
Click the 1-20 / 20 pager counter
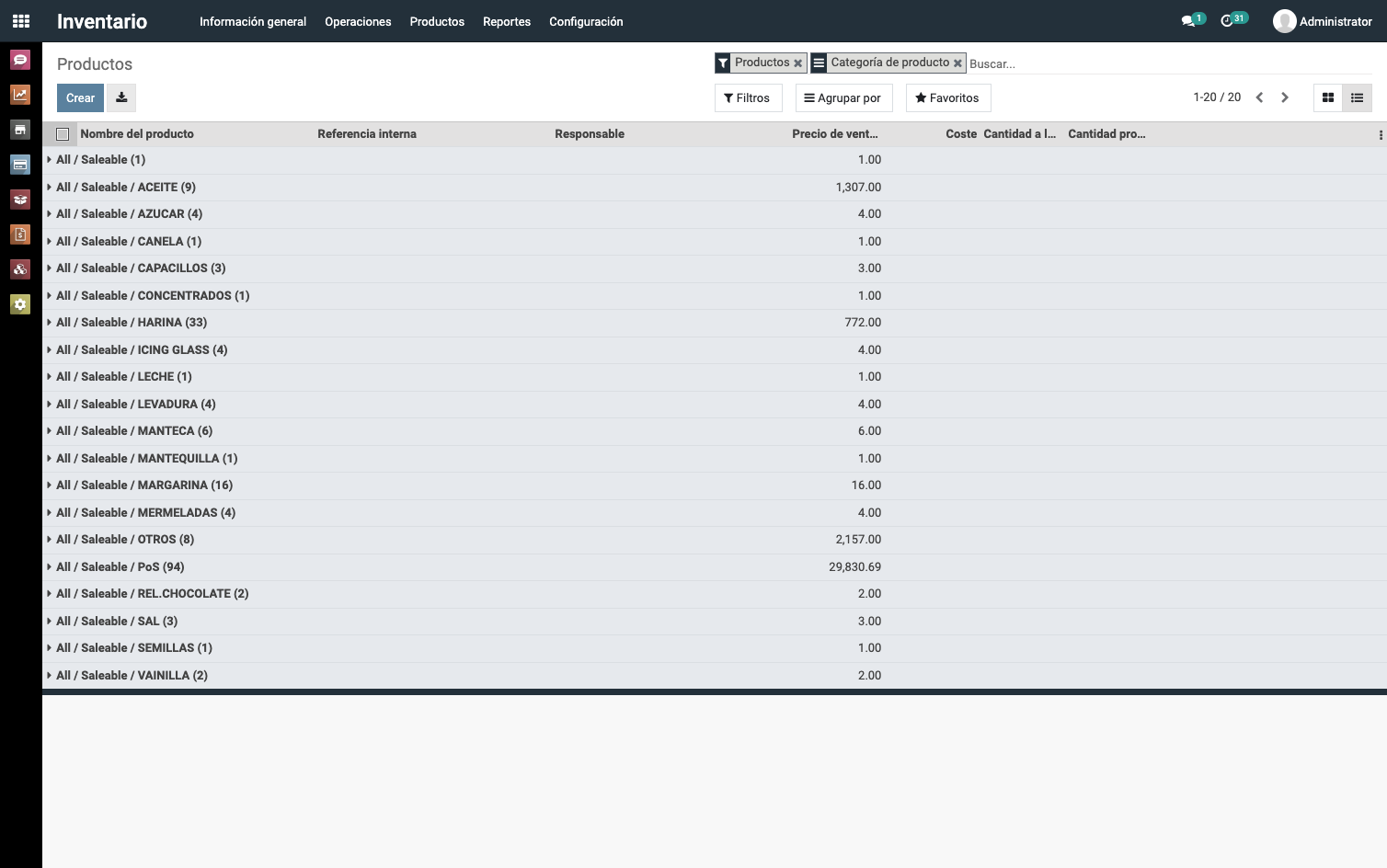click(x=1217, y=97)
